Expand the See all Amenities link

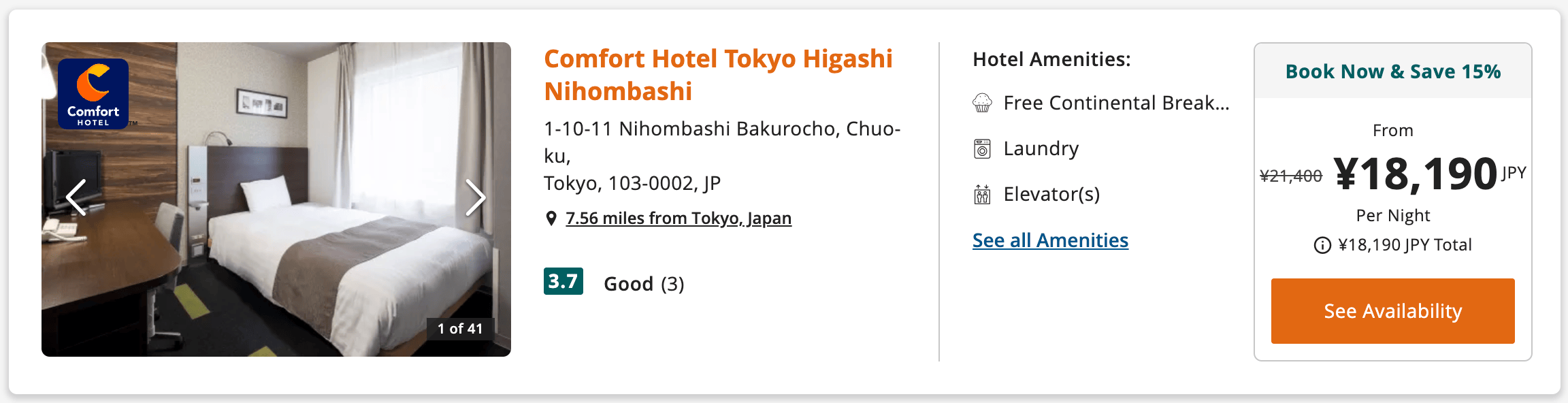[x=1050, y=240]
